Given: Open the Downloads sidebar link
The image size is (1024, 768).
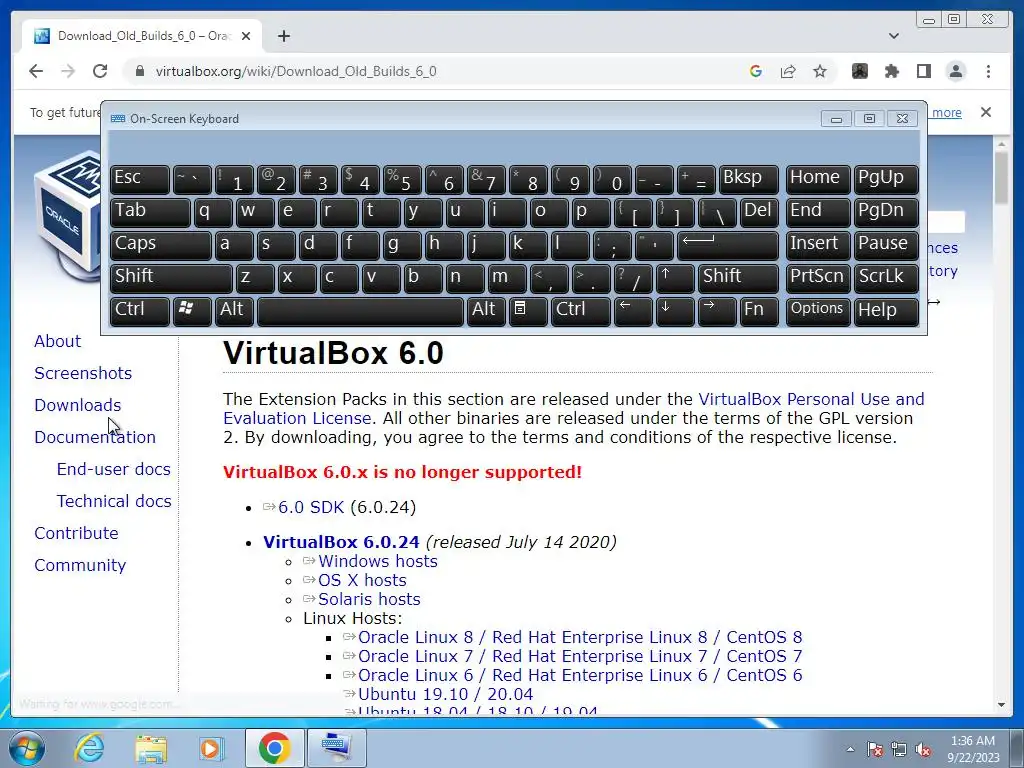Looking at the screenshot, I should 78,405.
